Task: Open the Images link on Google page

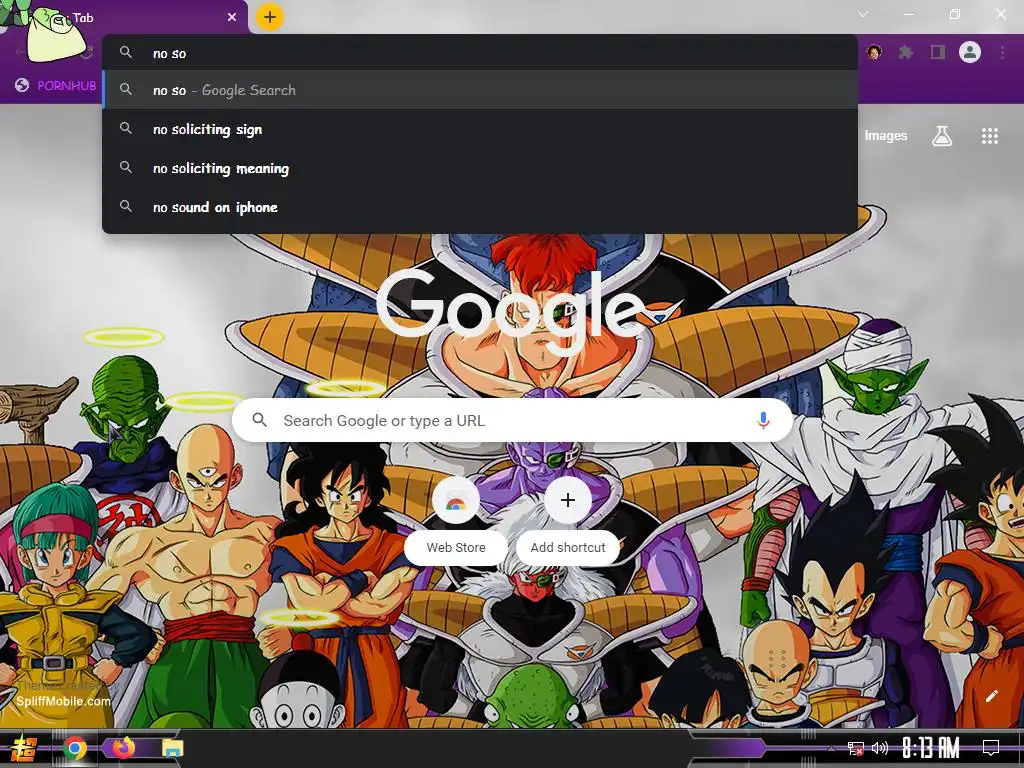Action: tap(886, 136)
